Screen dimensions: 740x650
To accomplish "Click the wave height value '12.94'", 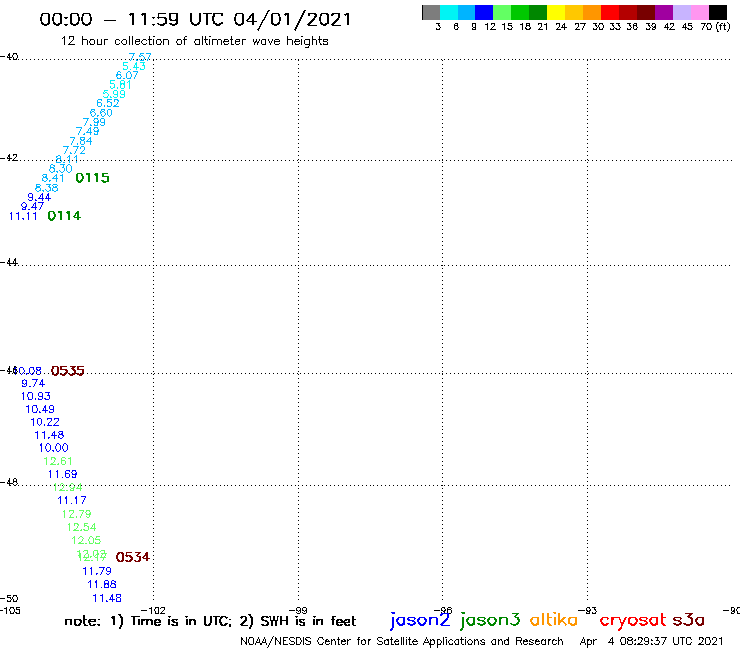I will point(67,487).
